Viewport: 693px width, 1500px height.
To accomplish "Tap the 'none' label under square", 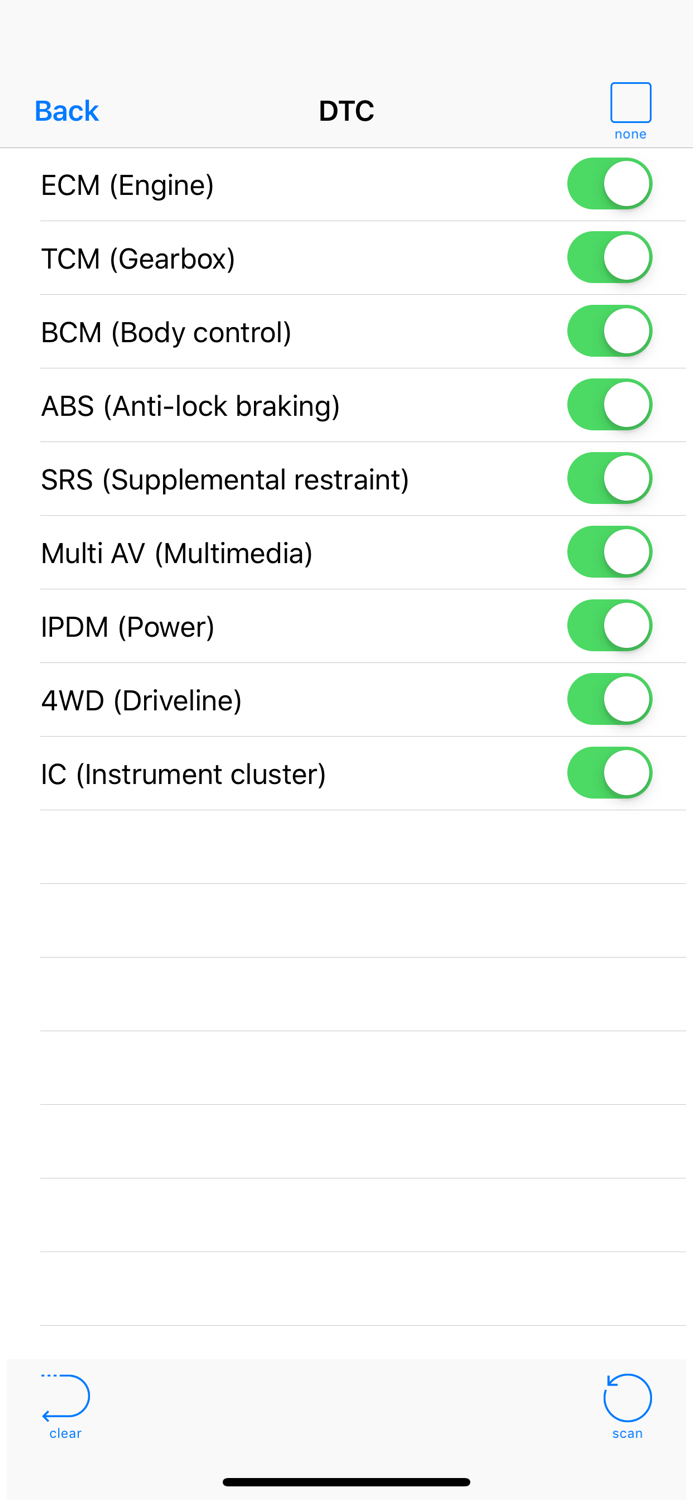I will pos(630,134).
